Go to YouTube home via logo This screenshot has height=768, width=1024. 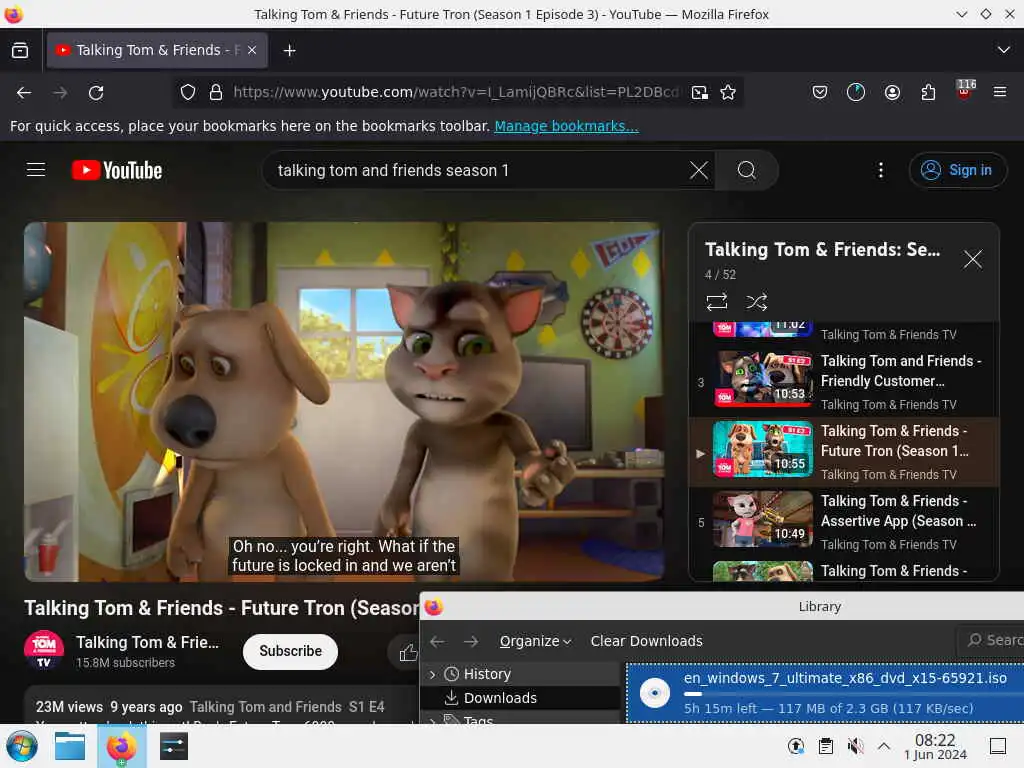(117, 170)
